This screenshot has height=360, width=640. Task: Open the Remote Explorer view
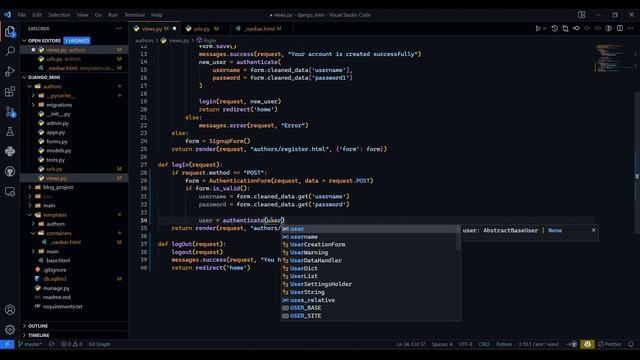click(10, 191)
